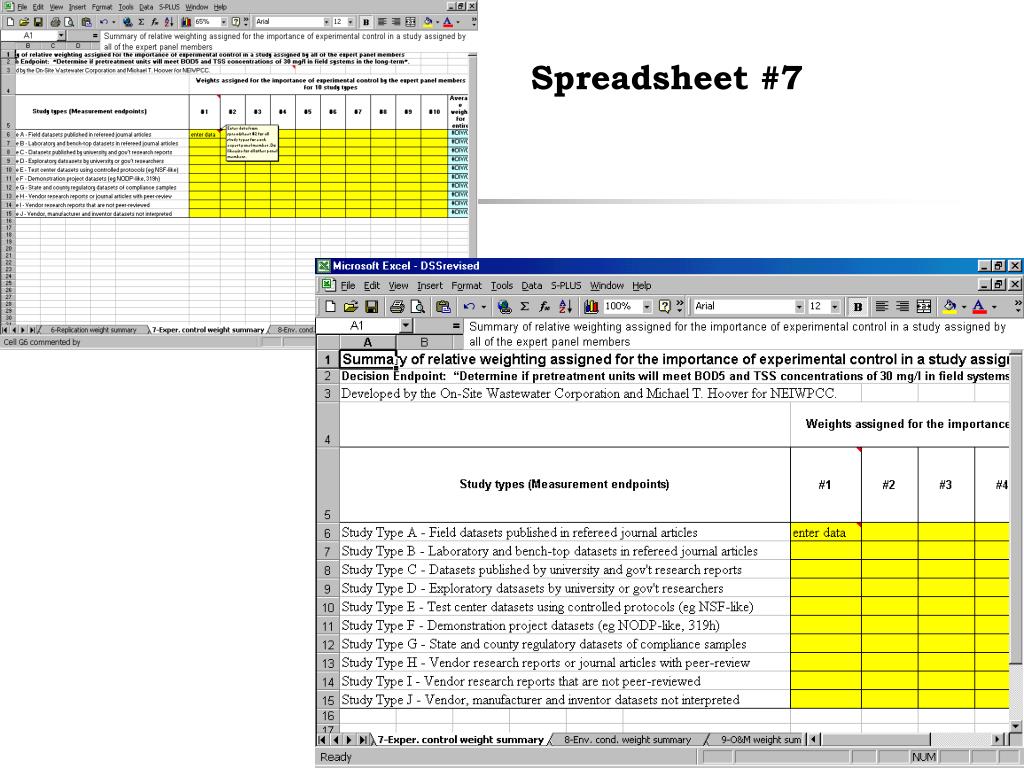Viewport: 1024px width, 768px height.
Task: Open the File menu in DSSrevised window
Action: coord(348,285)
